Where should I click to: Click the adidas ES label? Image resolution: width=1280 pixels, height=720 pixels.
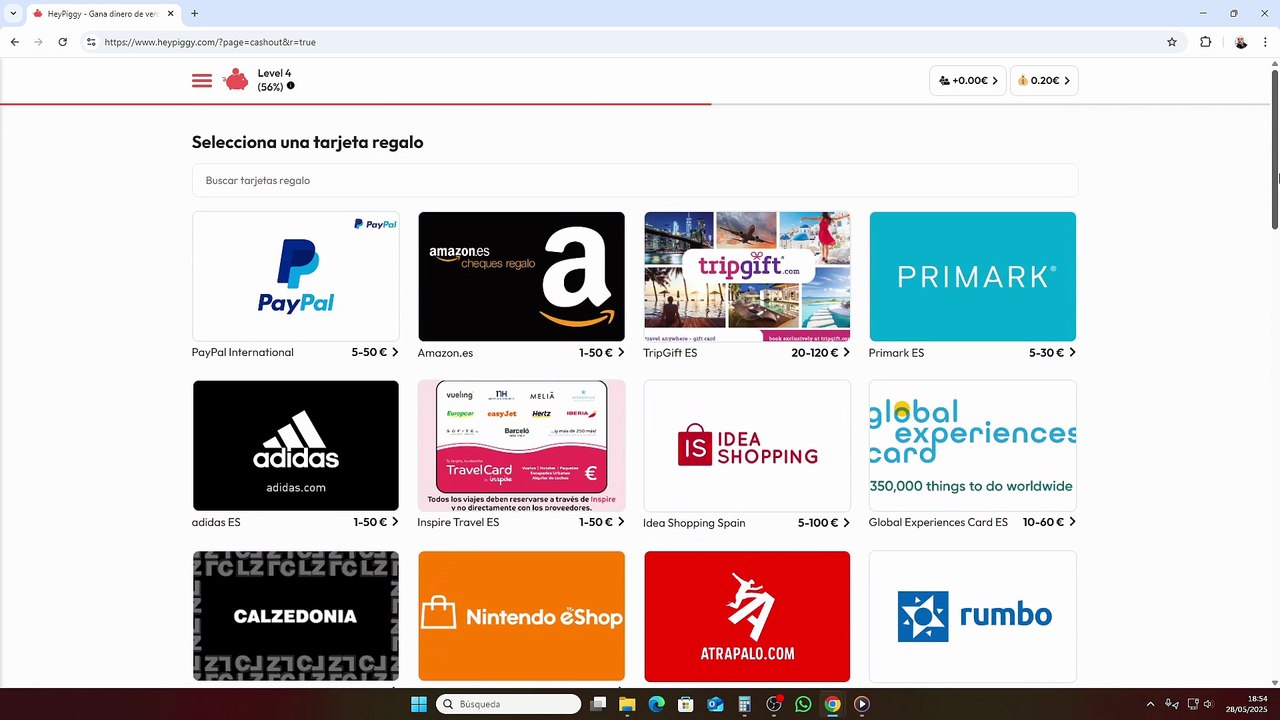click(x=216, y=523)
